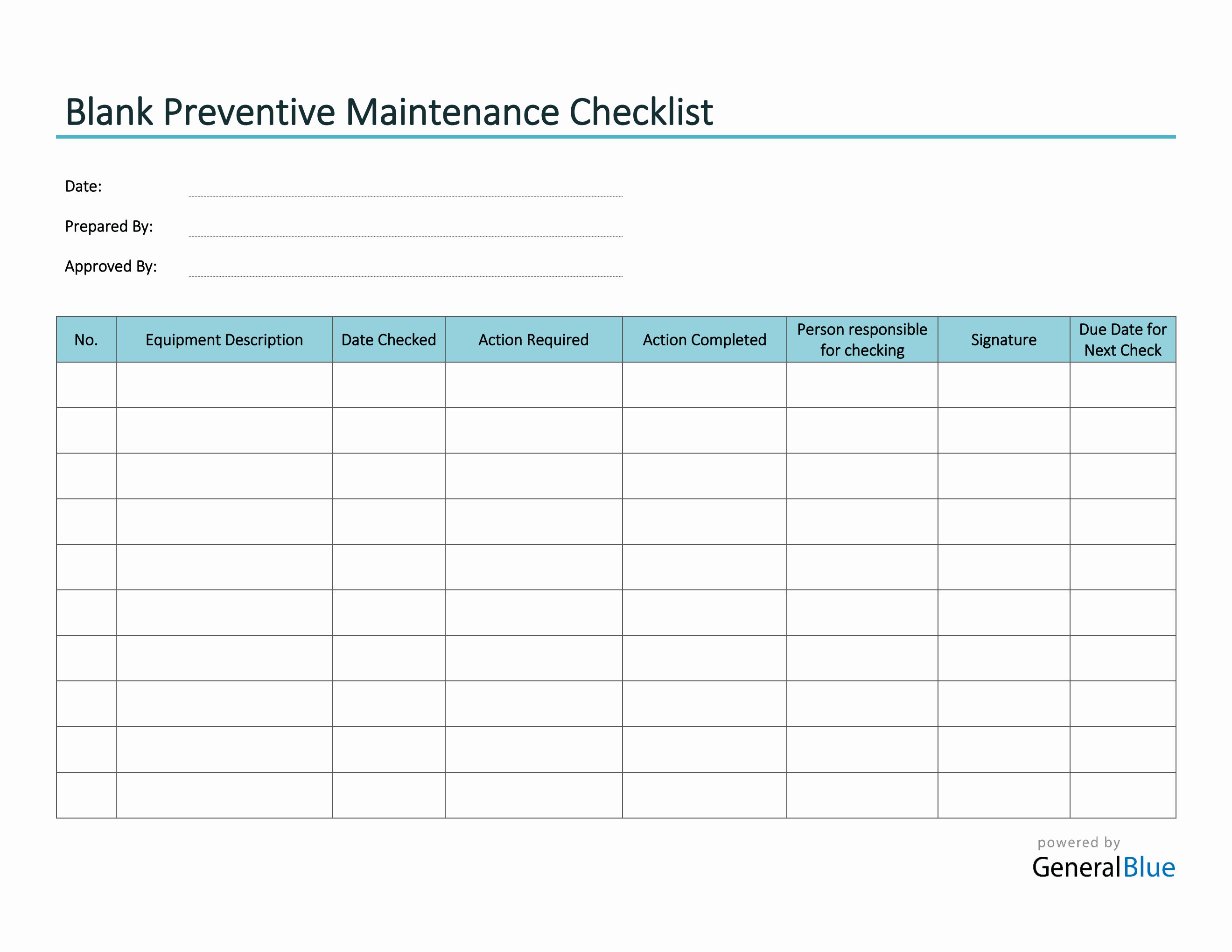The width and height of the screenshot is (1232, 952).
Task: Select the 'Blank Preventive Maintenance Checklist' title
Action: [389, 112]
